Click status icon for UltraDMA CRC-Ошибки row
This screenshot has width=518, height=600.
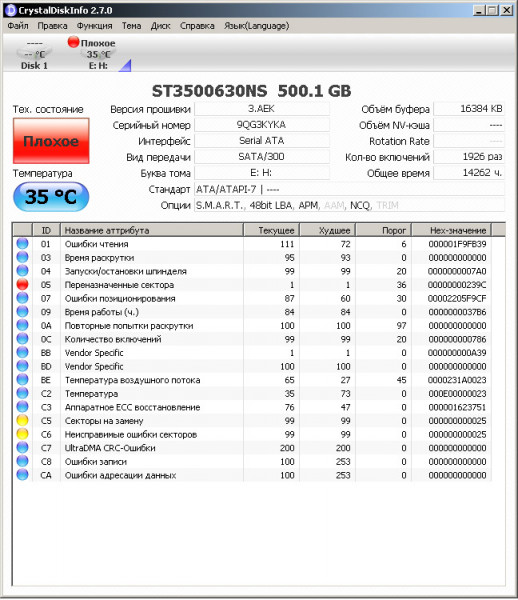tap(23, 447)
